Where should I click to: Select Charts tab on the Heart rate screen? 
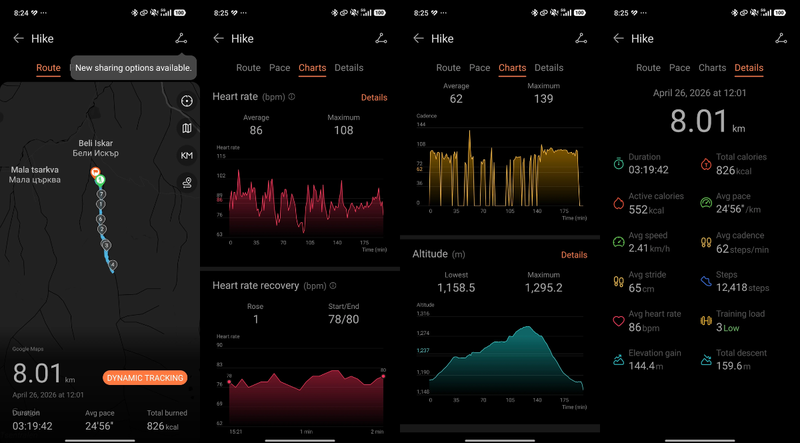[312, 67]
